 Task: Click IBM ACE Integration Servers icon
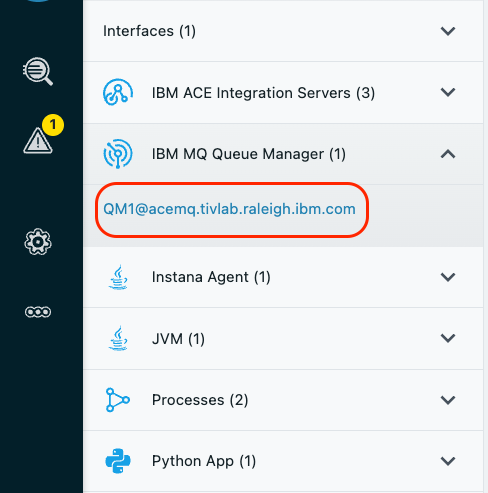coord(118,92)
